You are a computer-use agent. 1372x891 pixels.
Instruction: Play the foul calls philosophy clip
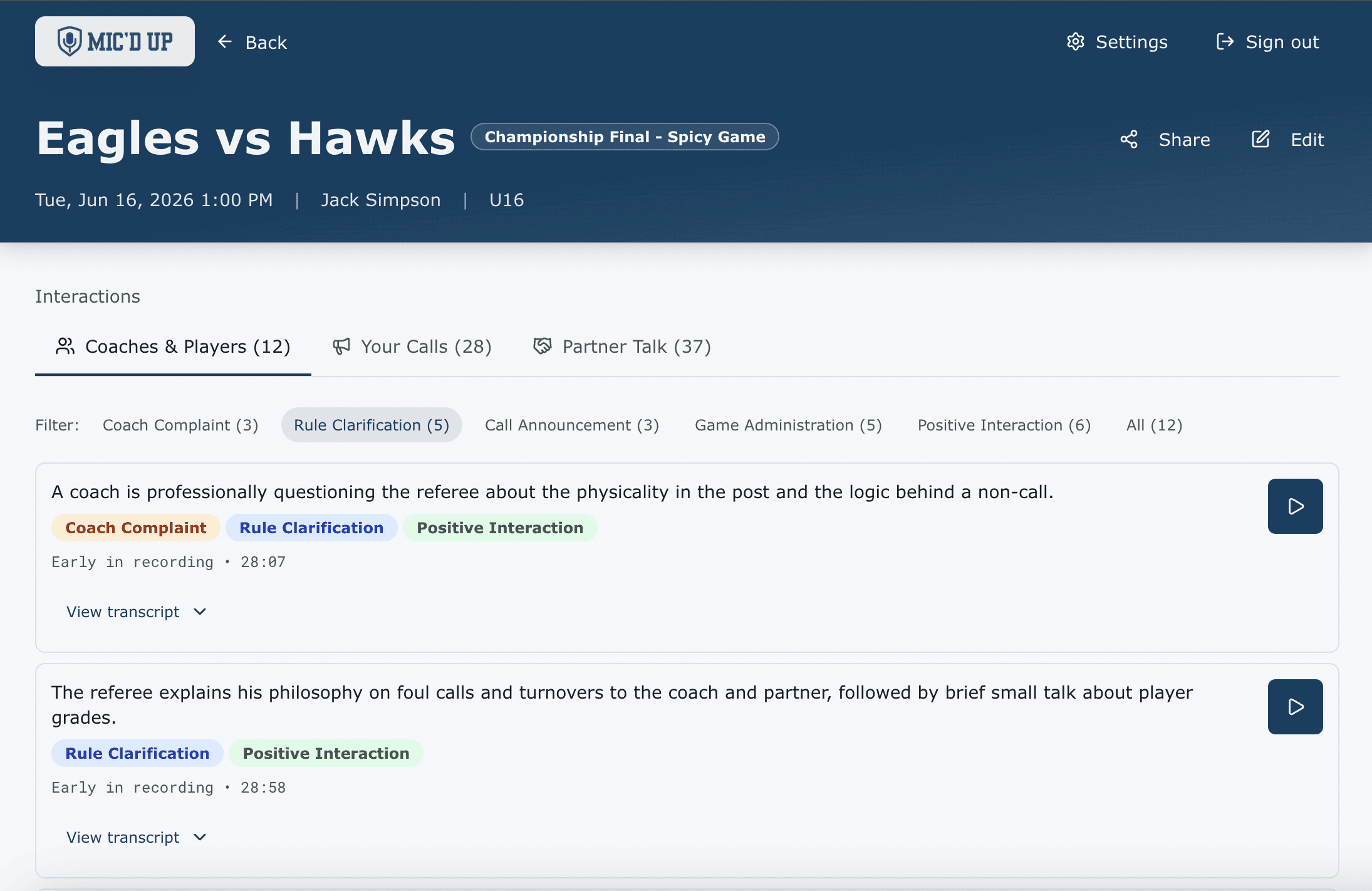coord(1295,707)
